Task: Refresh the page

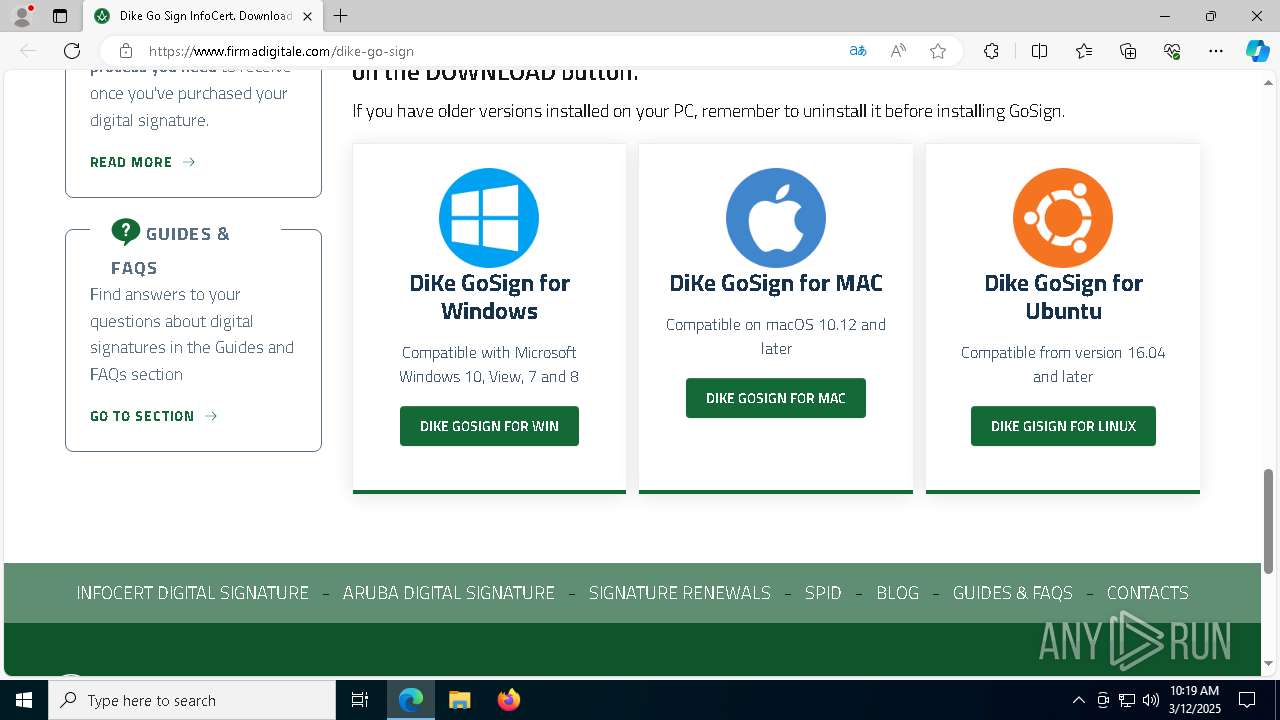Action: click(x=72, y=51)
